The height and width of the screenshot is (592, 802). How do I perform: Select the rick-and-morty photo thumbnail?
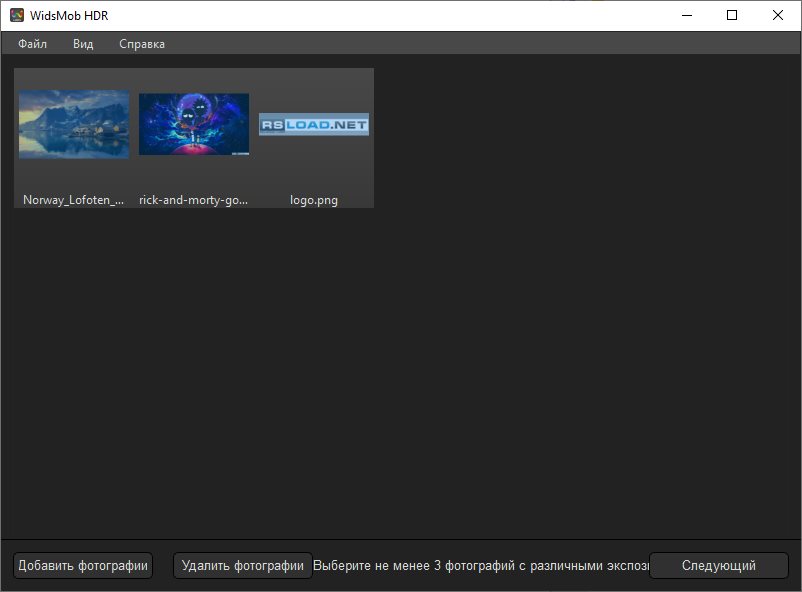(x=194, y=124)
